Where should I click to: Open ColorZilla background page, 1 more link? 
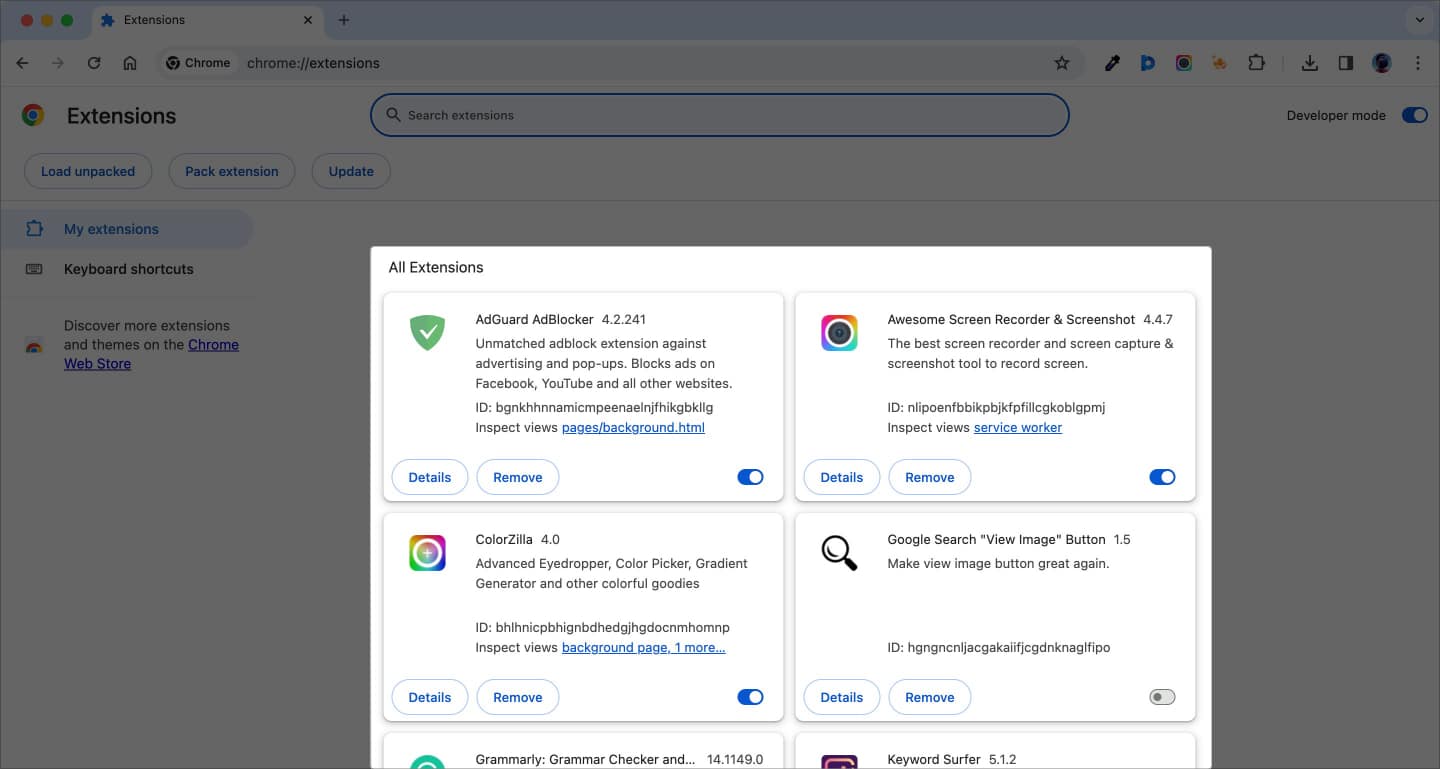click(644, 647)
